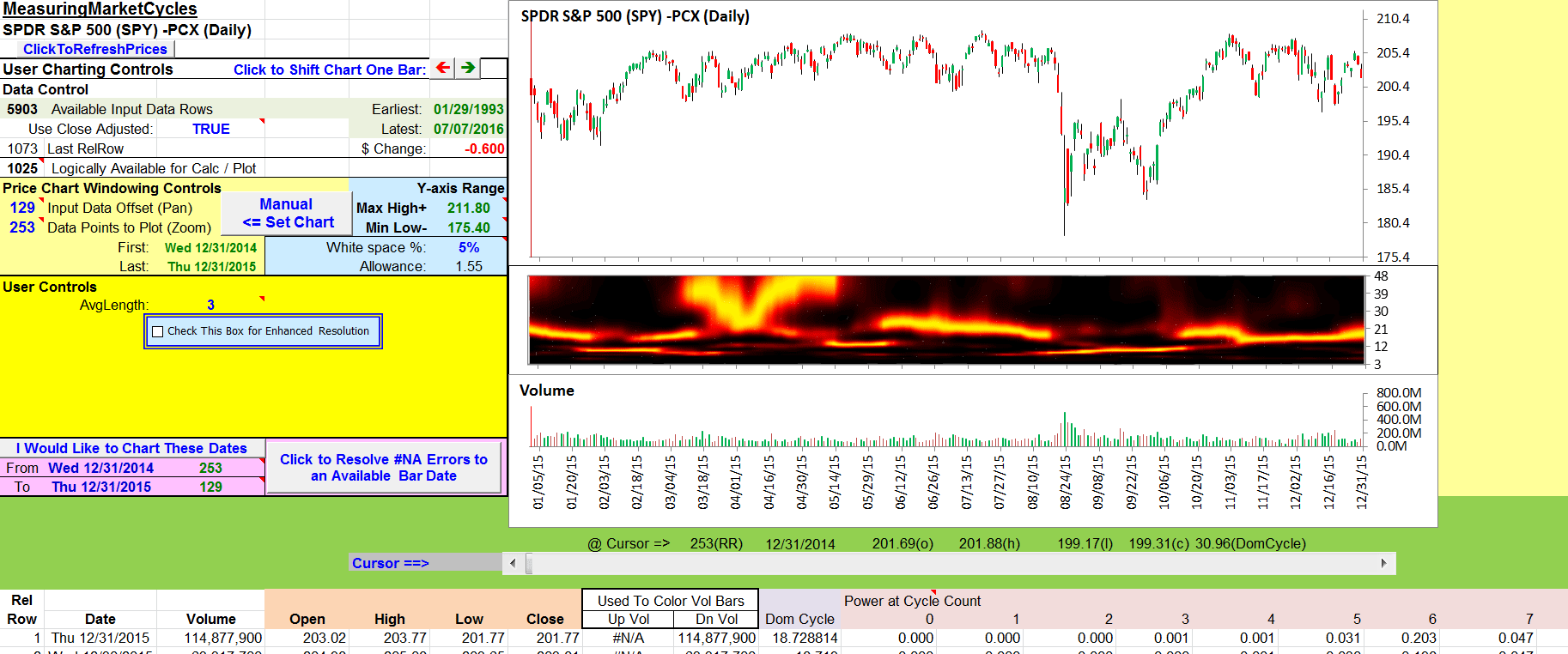Select the Used To Color Vol Bars header
This screenshot has width=1568, height=654.
(671, 601)
